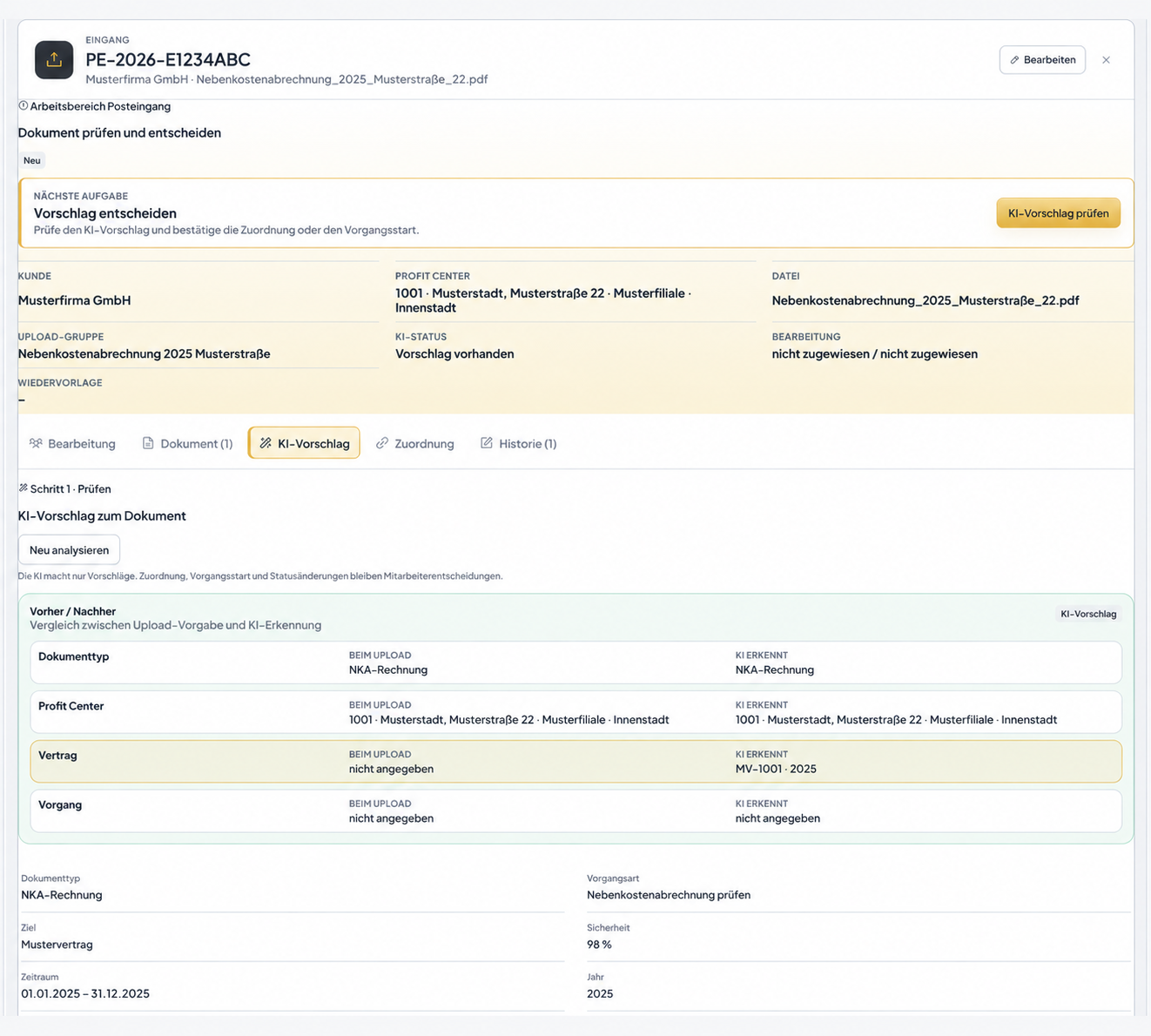This screenshot has height=1036, width=1151.
Task: Click the KI erkannt Profit Center value in comparison
Action: (x=896, y=720)
